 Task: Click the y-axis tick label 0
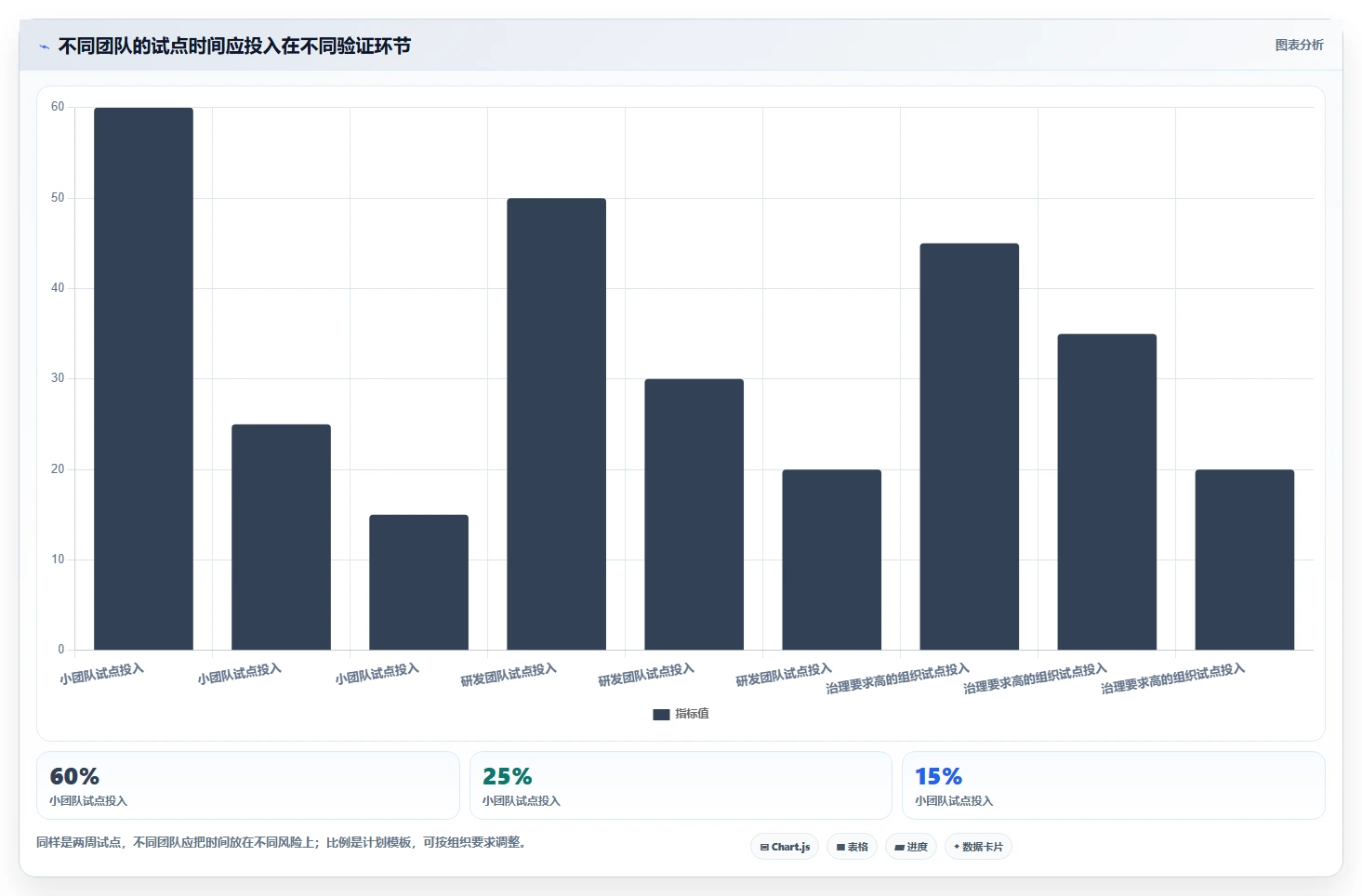pyautogui.click(x=61, y=650)
